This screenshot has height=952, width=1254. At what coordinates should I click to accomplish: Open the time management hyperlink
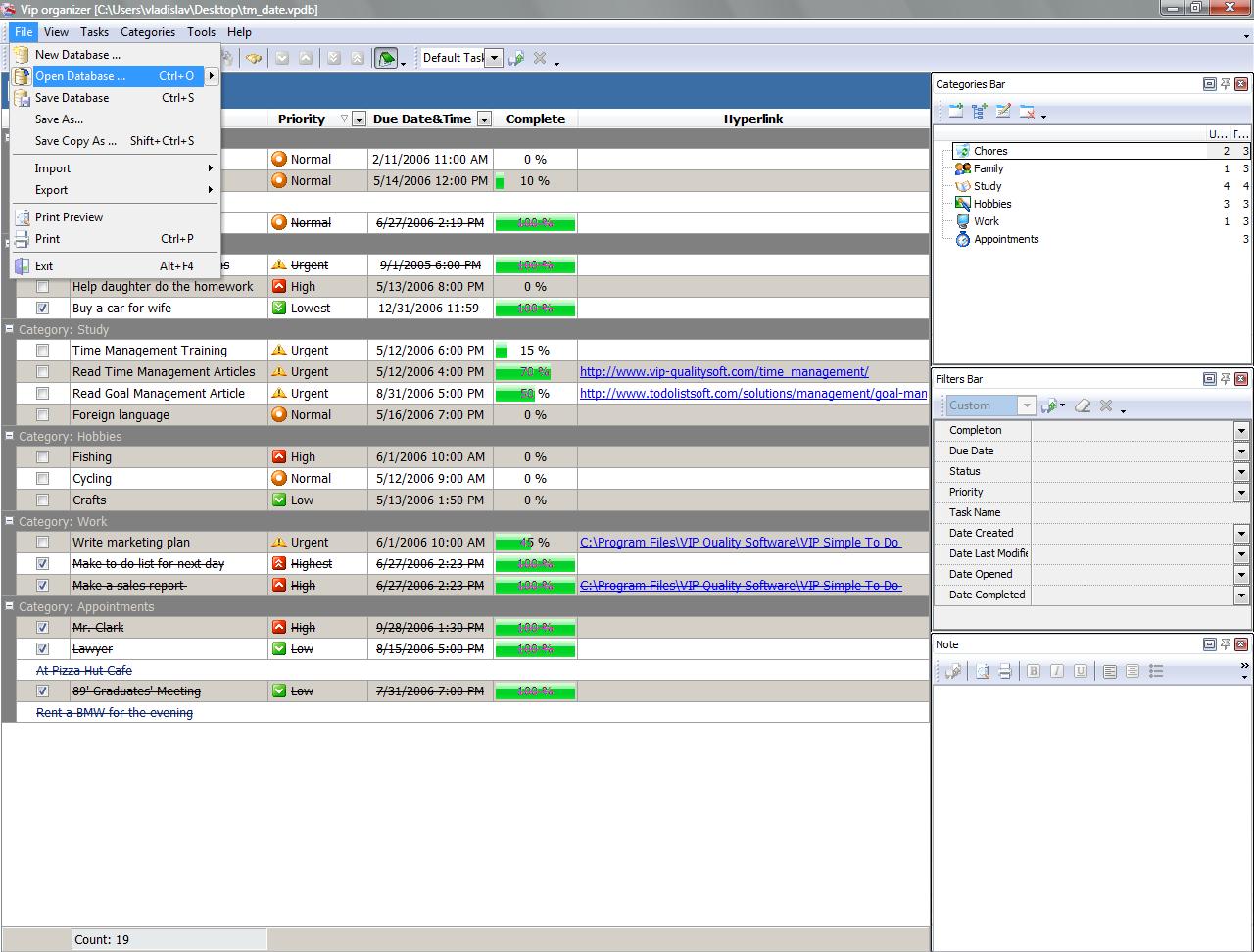(x=723, y=371)
